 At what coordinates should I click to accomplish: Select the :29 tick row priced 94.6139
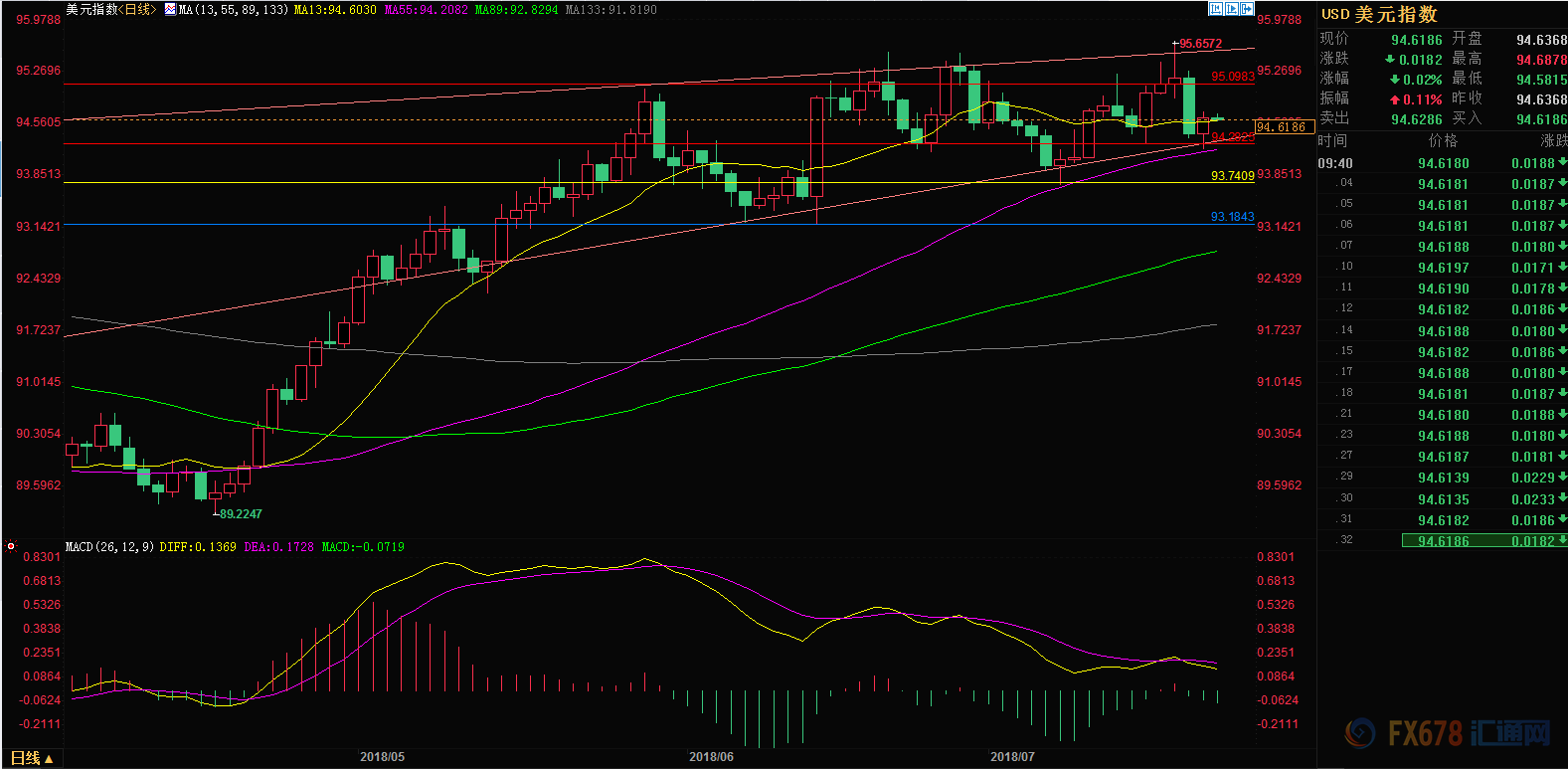[1443, 477]
